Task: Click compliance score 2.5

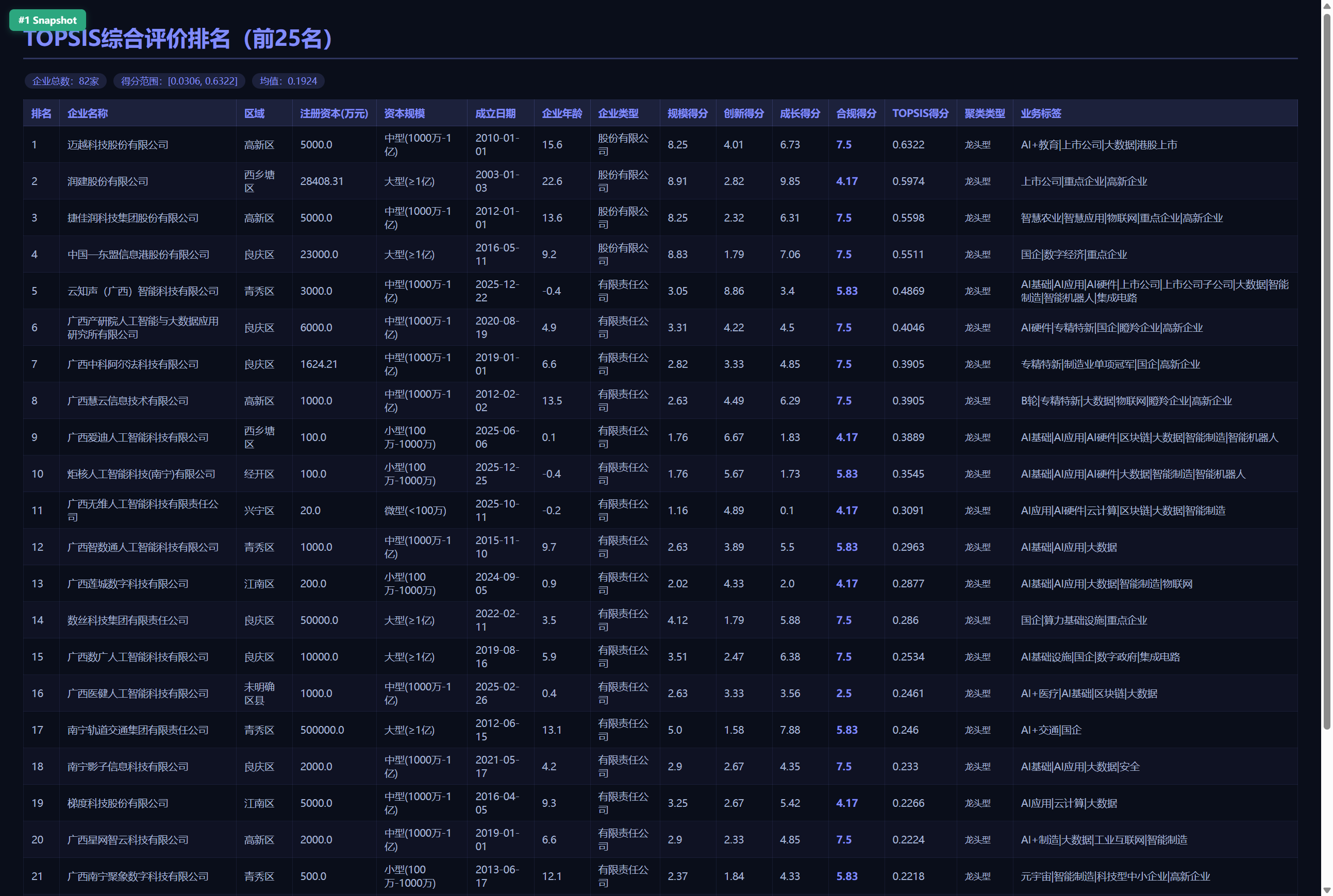Action: pos(844,693)
